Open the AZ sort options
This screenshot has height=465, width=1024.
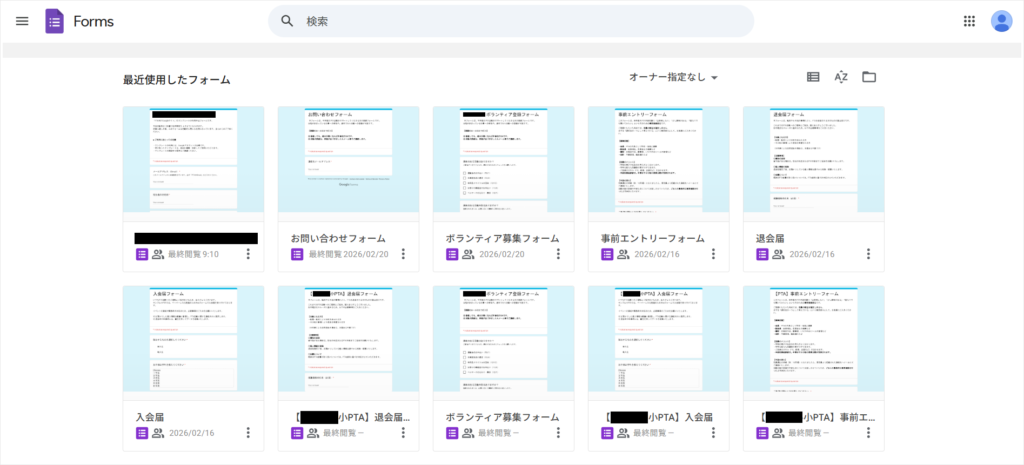(841, 77)
